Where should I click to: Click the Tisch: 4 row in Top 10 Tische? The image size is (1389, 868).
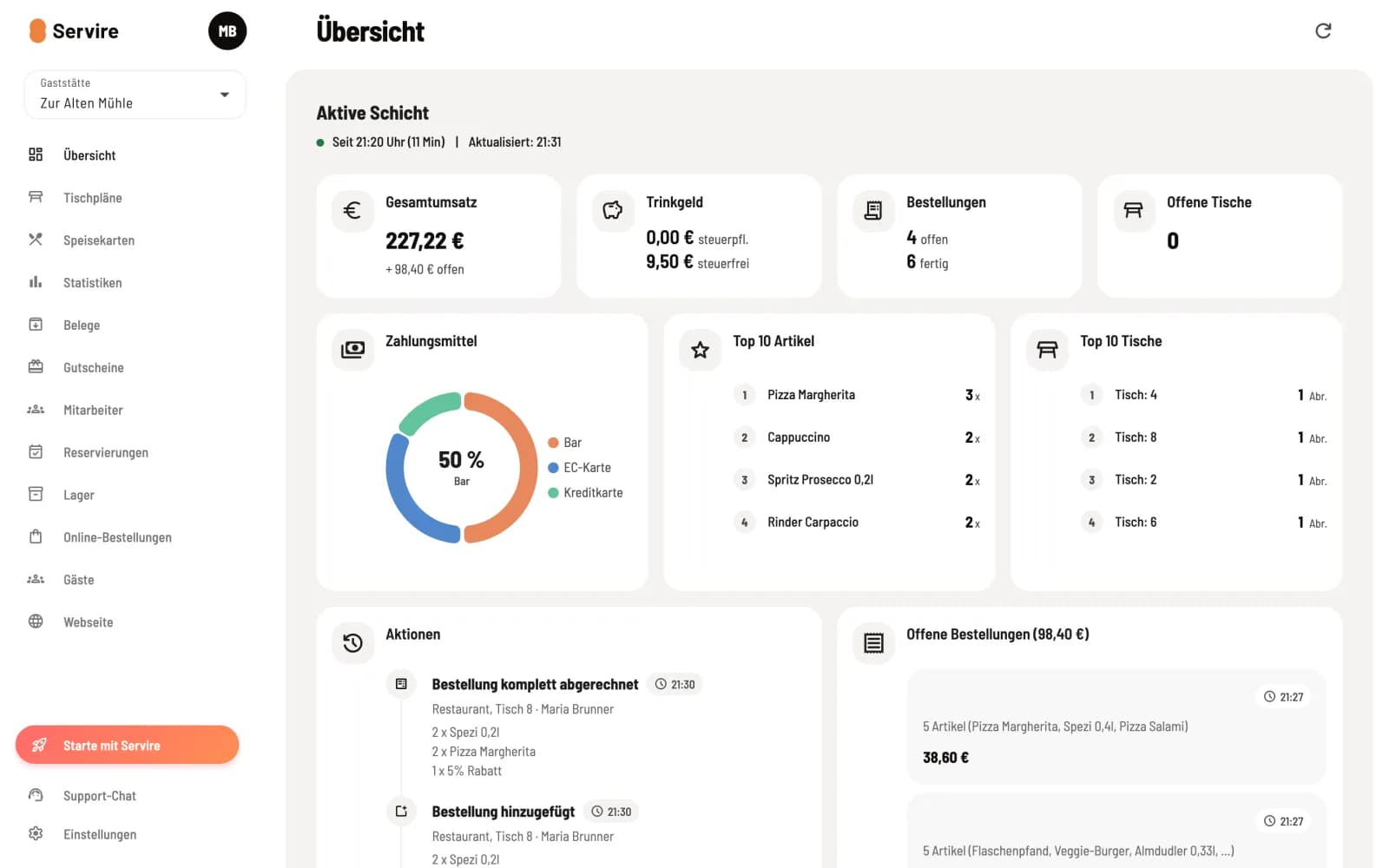click(1204, 395)
